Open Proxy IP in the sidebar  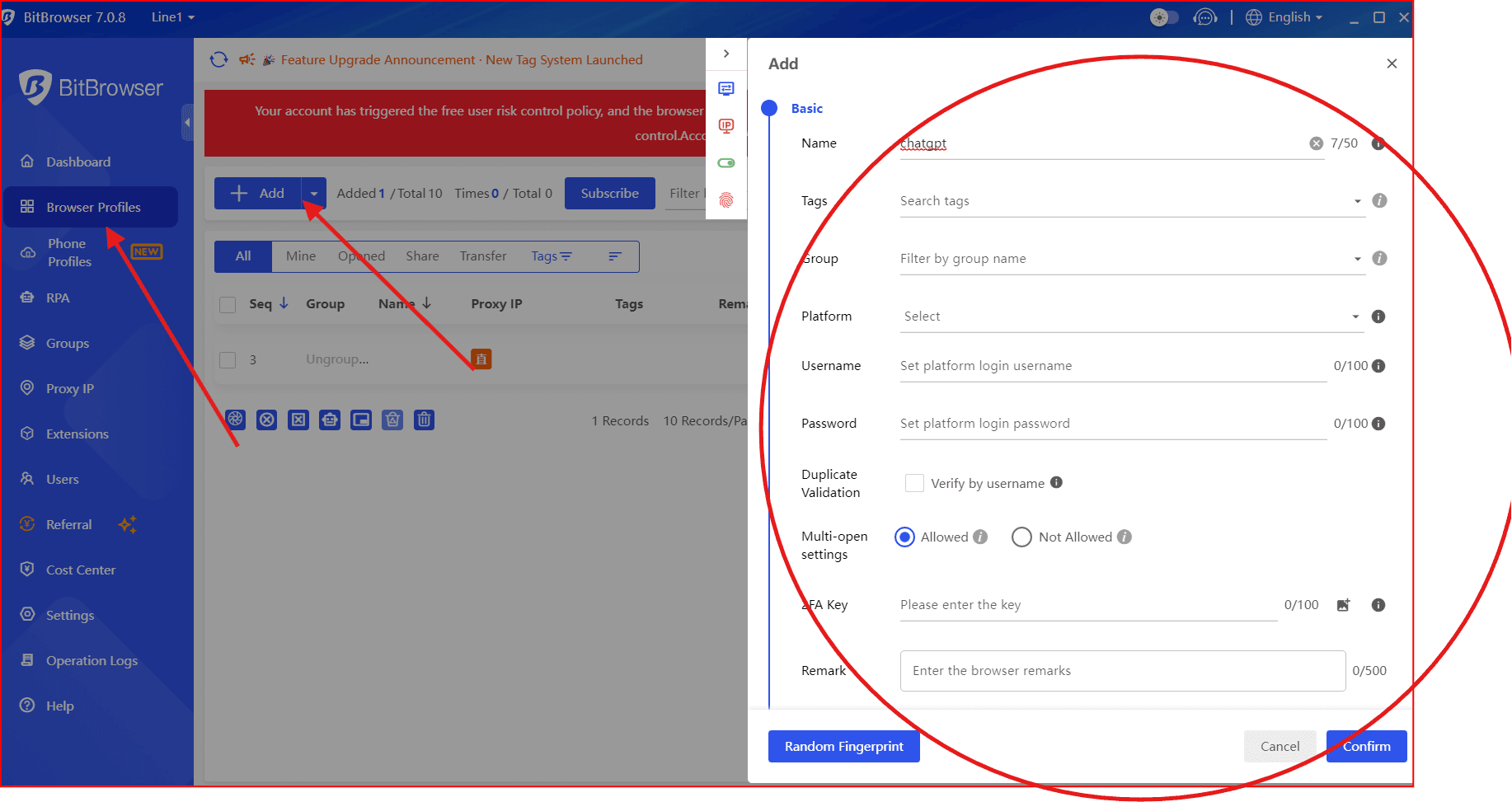70,388
